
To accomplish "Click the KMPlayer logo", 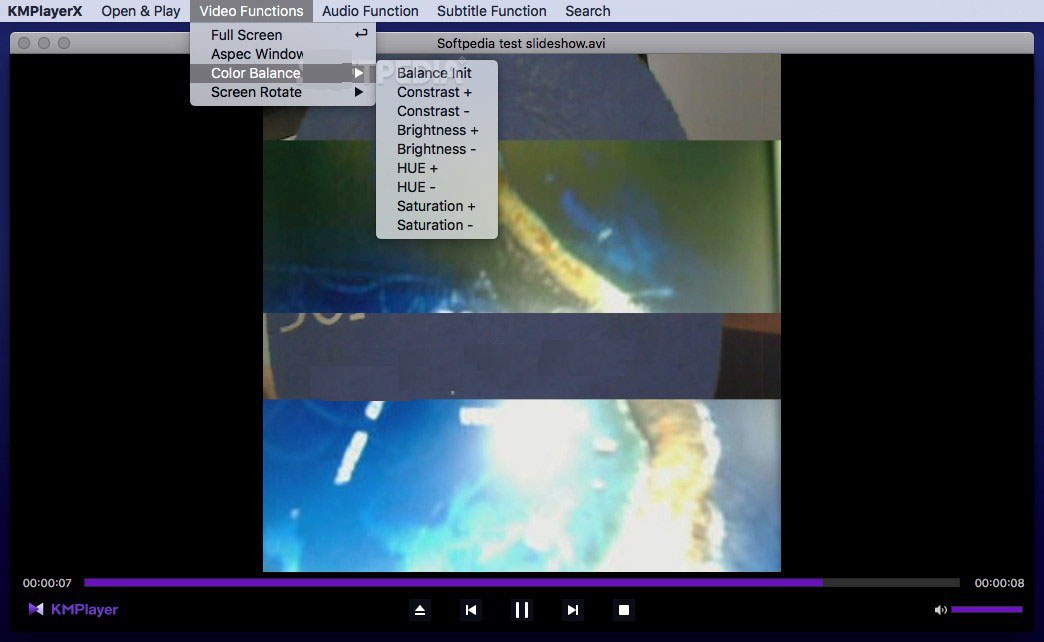I will click(x=73, y=609).
